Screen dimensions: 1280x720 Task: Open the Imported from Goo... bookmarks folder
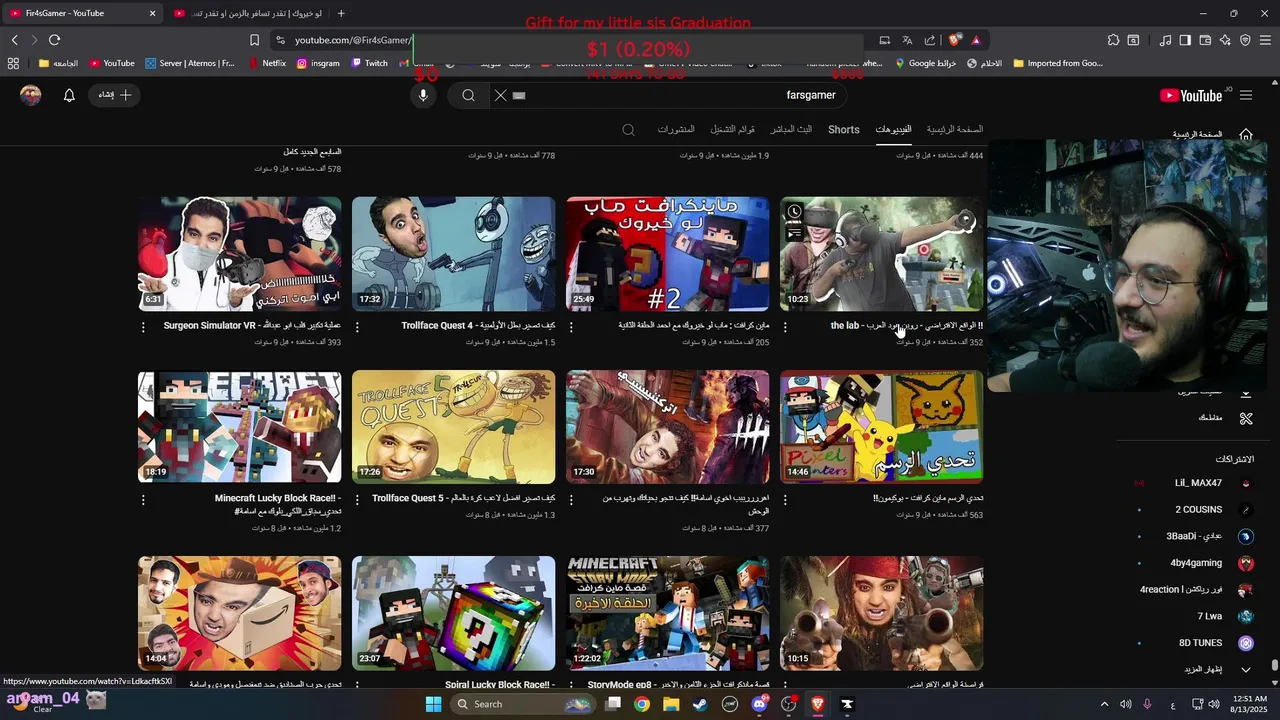(1058, 63)
